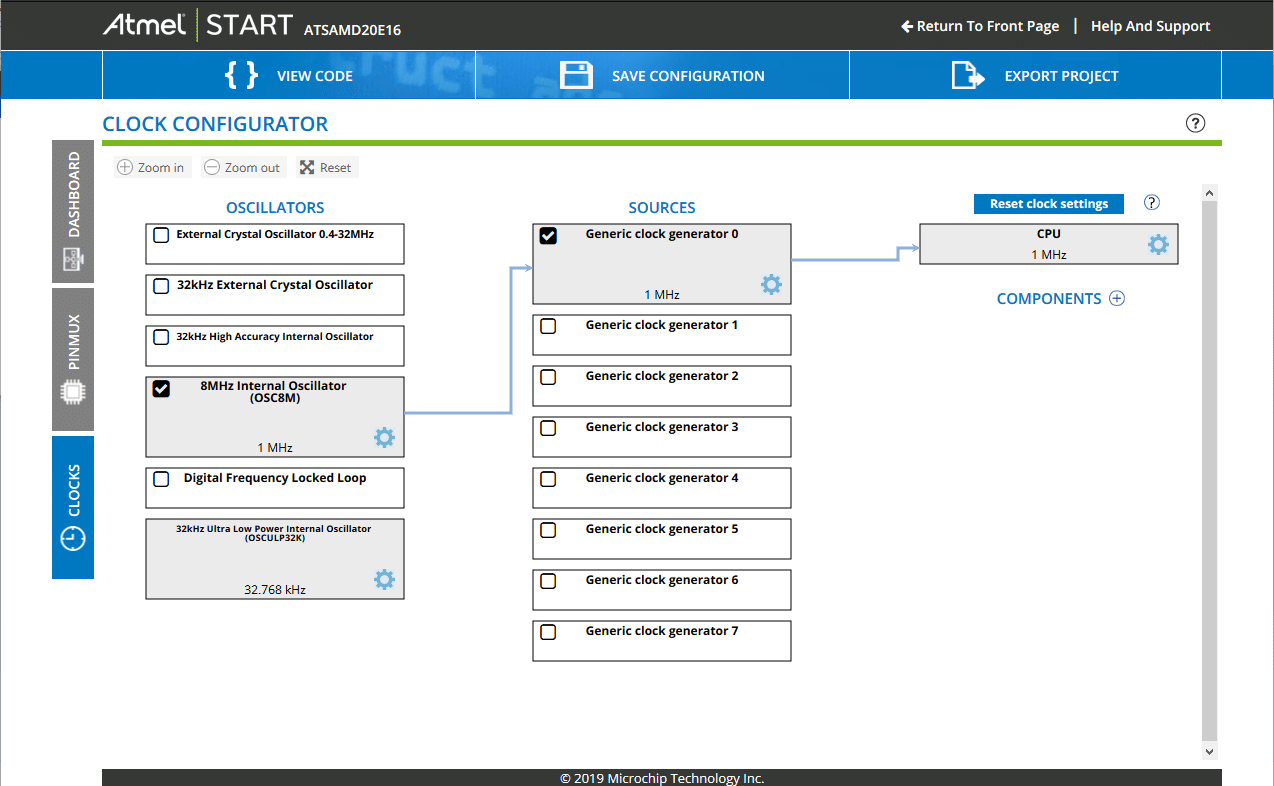The width and height of the screenshot is (1274, 786).
Task: Enable Generic clock generator 5 checkbox
Action: [548, 530]
